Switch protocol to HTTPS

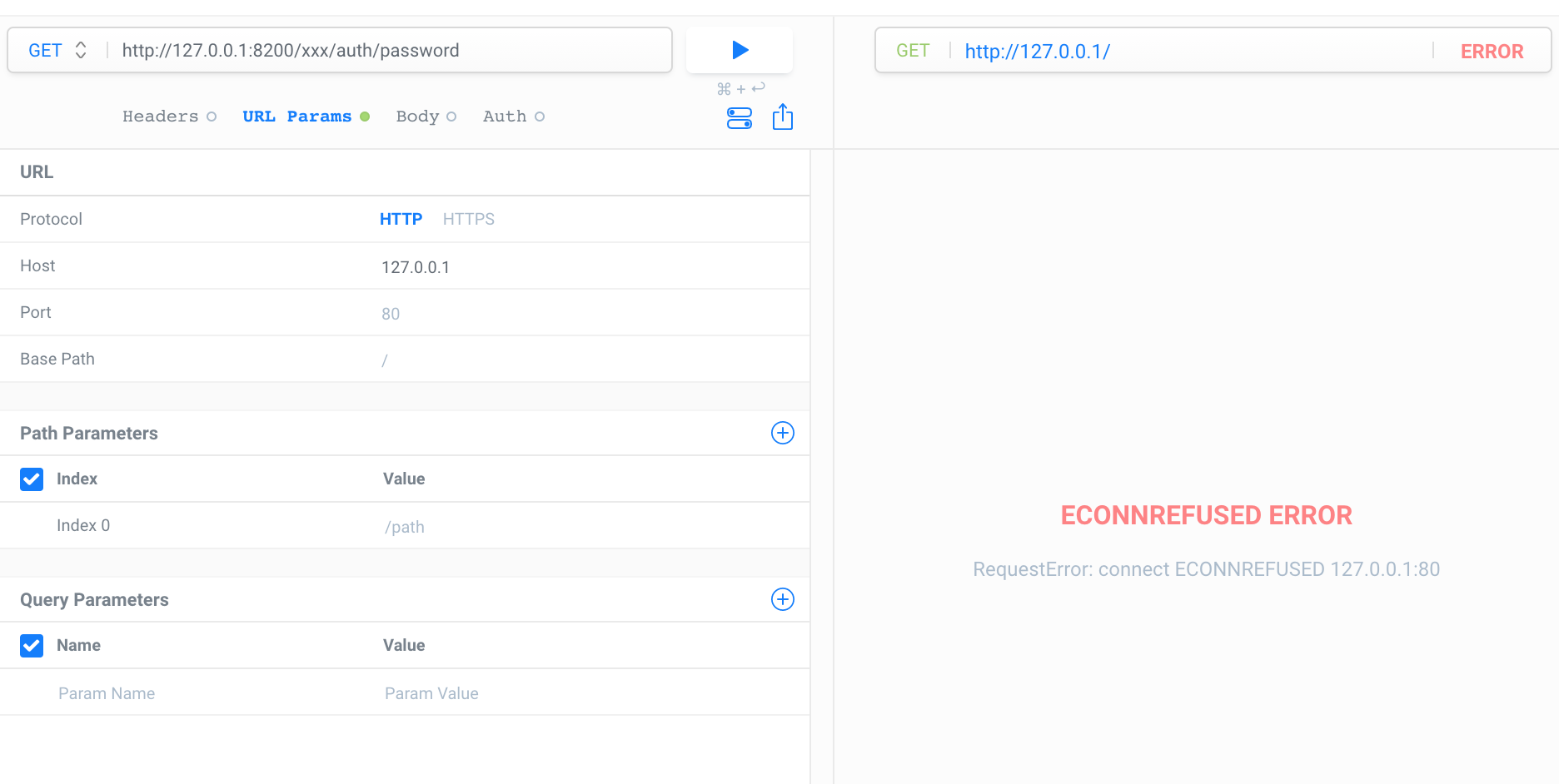pos(468,219)
